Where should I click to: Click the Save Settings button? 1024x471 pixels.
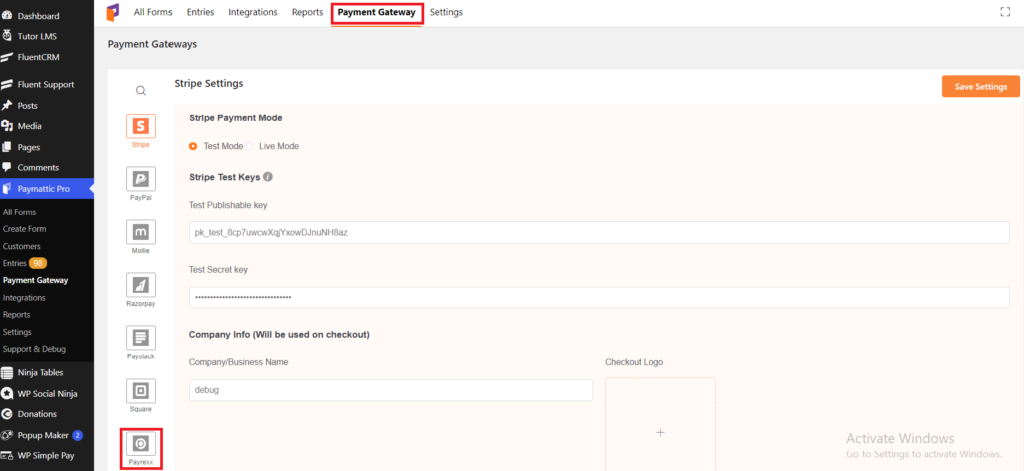[981, 86]
